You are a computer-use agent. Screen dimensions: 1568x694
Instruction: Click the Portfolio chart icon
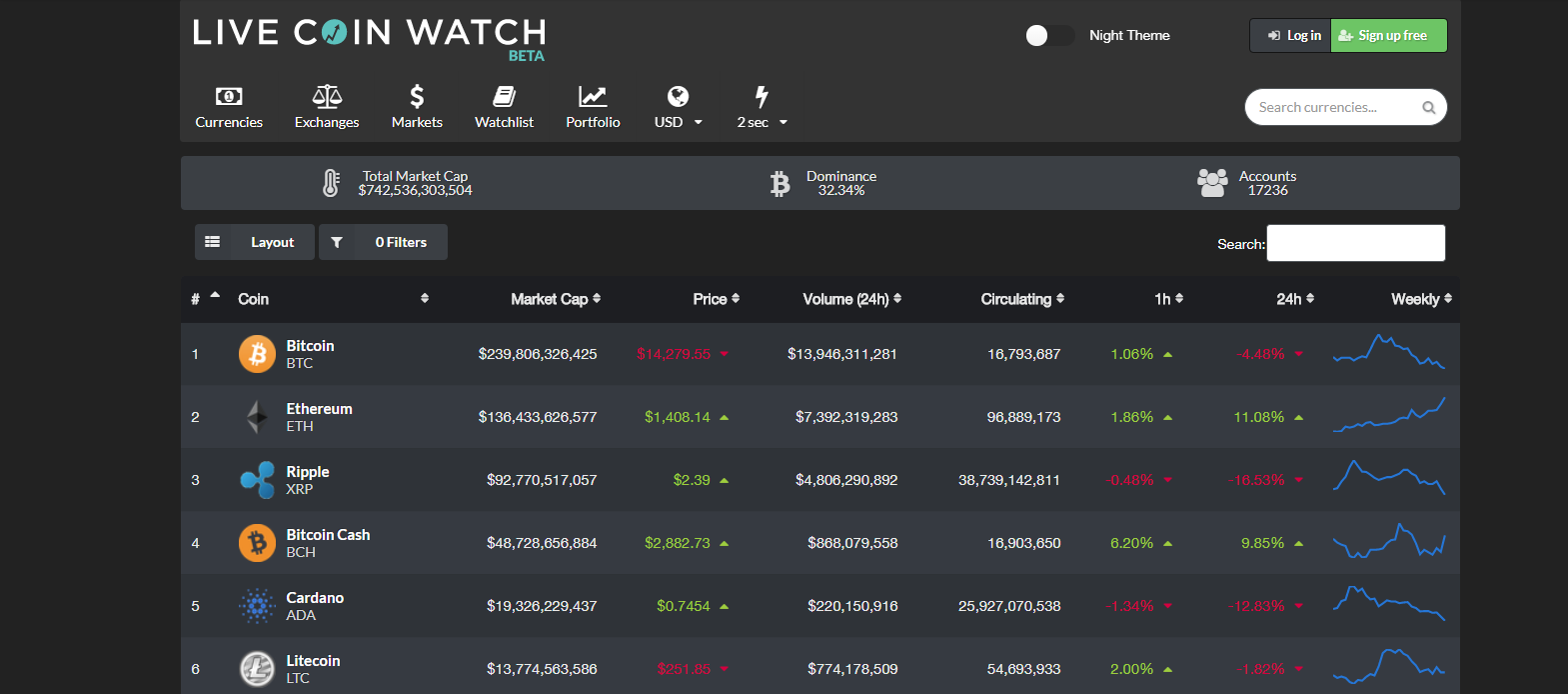(593, 97)
